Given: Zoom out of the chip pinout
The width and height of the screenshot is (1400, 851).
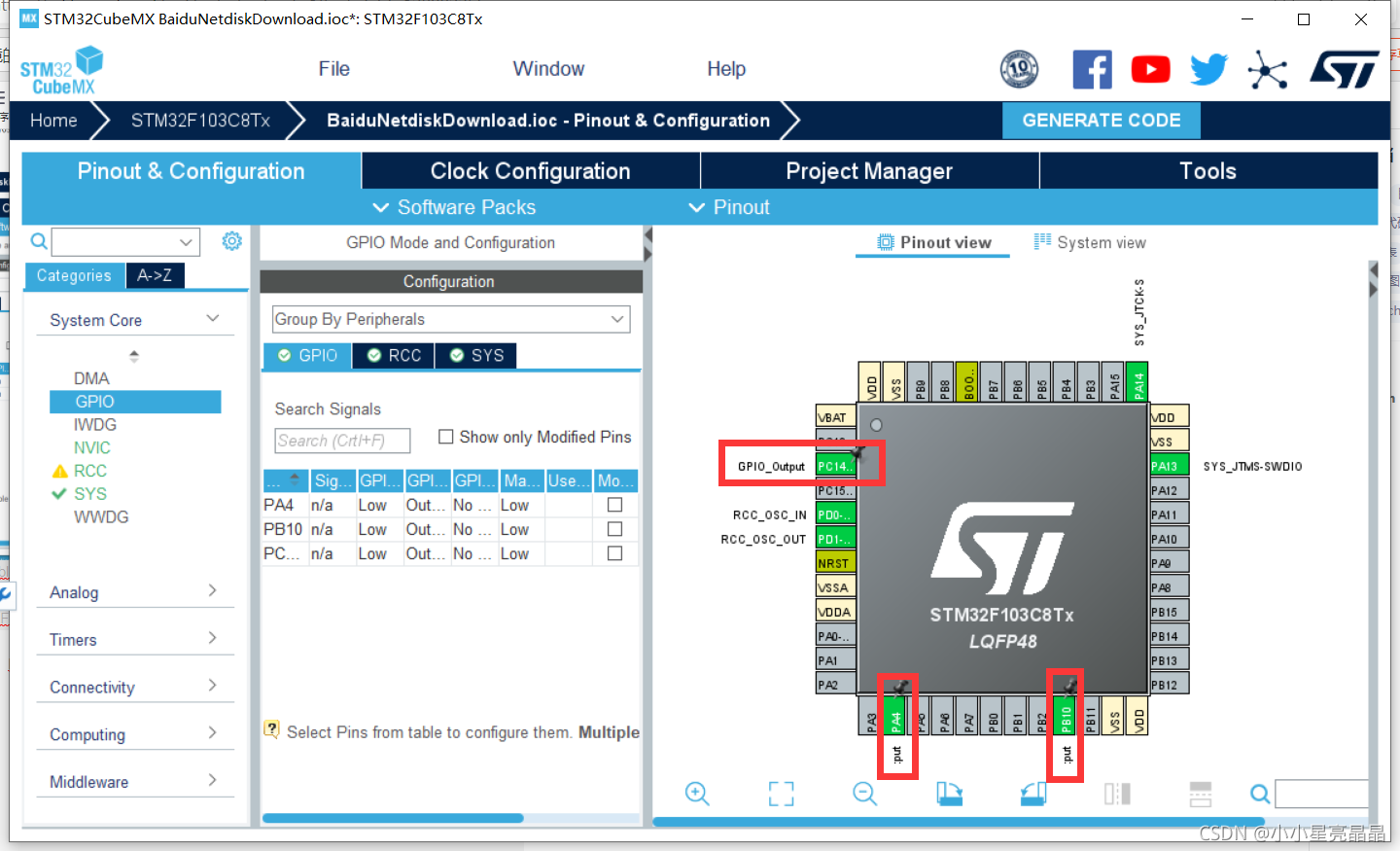Looking at the screenshot, I should click(865, 794).
